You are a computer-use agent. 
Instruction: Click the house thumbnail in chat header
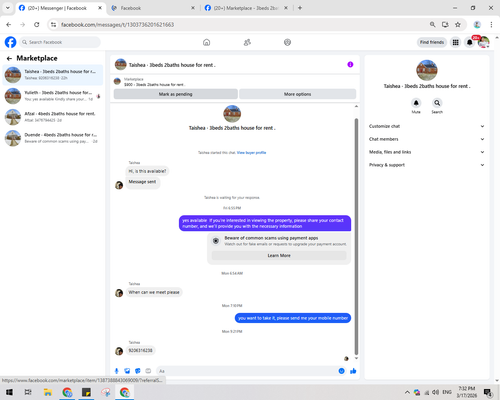pyautogui.click(x=121, y=64)
